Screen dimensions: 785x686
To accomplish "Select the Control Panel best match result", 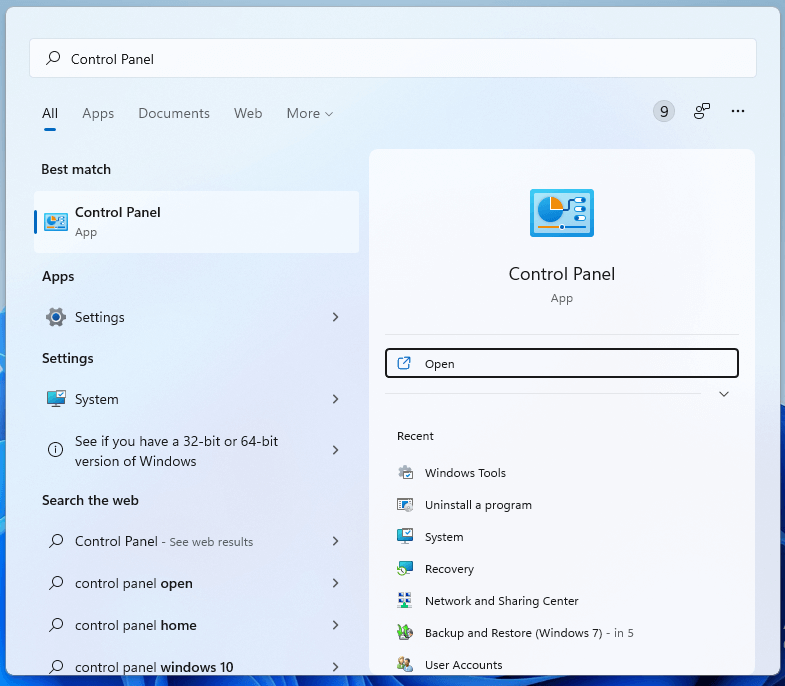I will click(196, 222).
